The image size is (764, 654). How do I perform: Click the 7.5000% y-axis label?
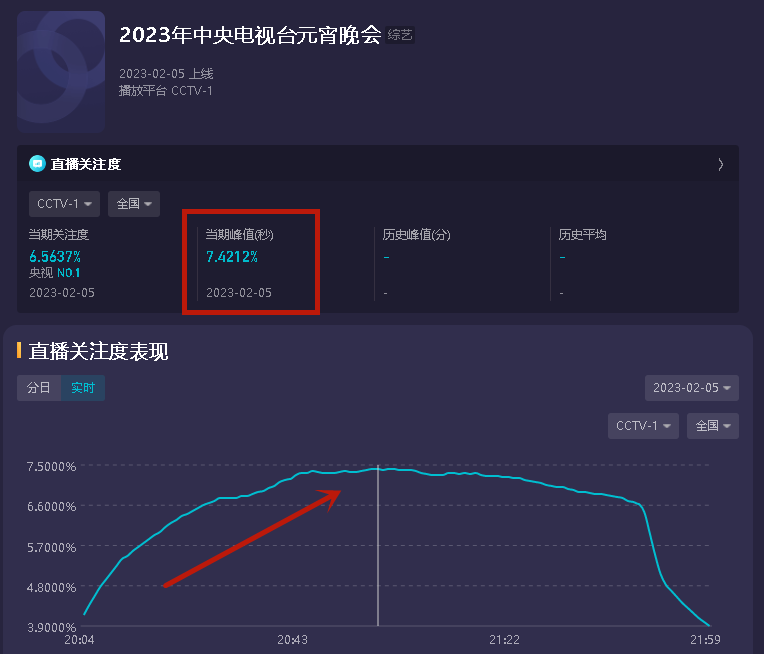coord(52,466)
